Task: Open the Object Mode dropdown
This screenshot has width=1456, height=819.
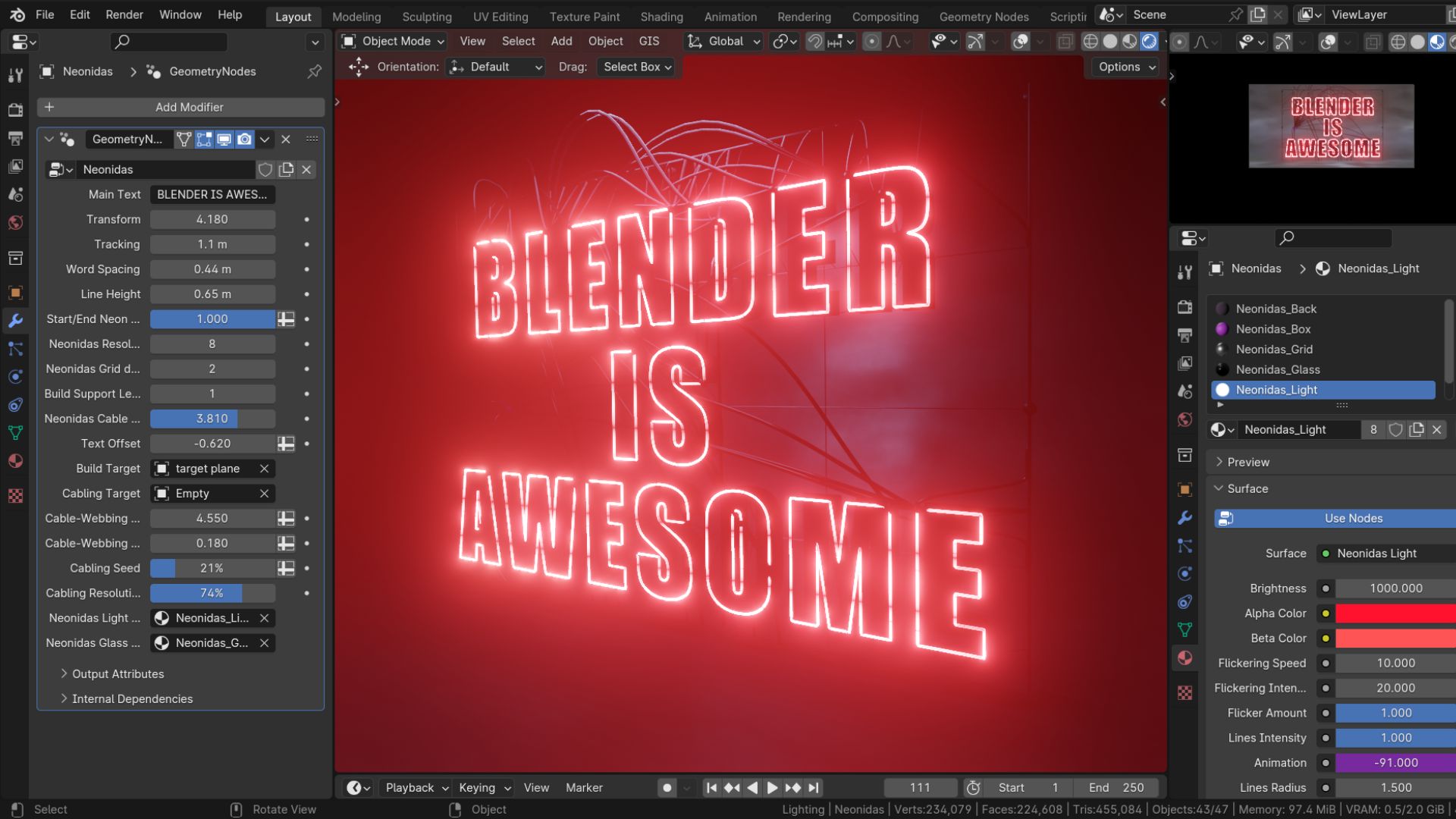Action: pos(392,42)
